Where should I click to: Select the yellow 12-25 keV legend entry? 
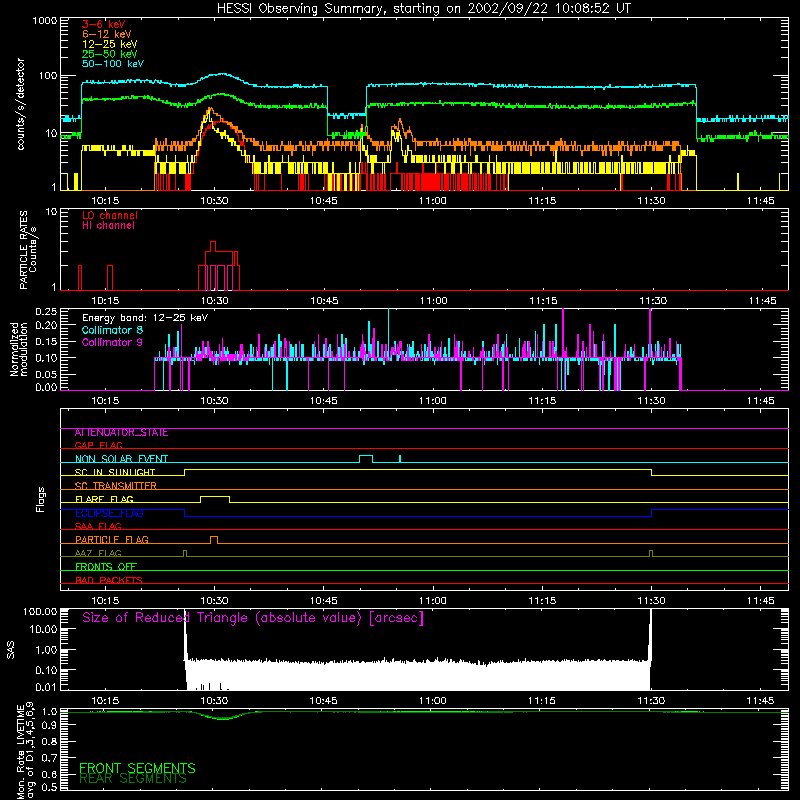110,44
